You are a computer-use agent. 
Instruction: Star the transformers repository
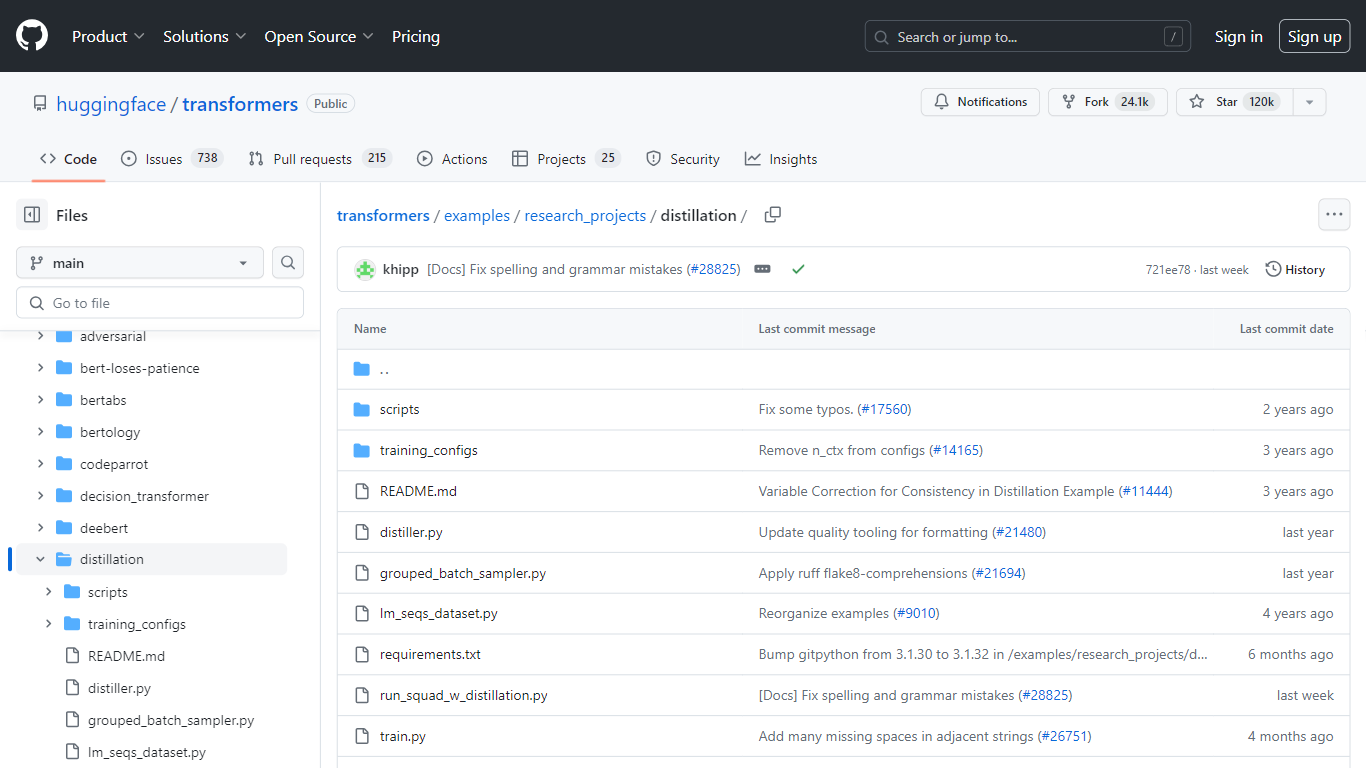click(x=1234, y=102)
